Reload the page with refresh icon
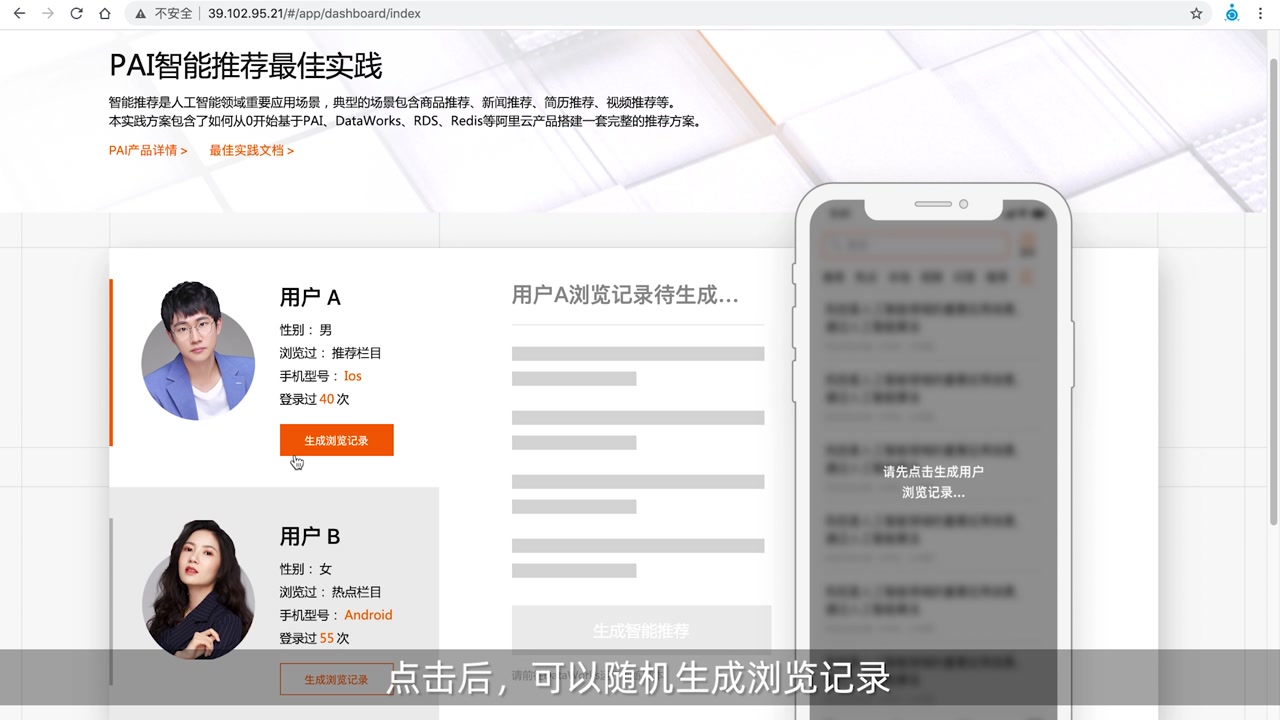 [76, 14]
